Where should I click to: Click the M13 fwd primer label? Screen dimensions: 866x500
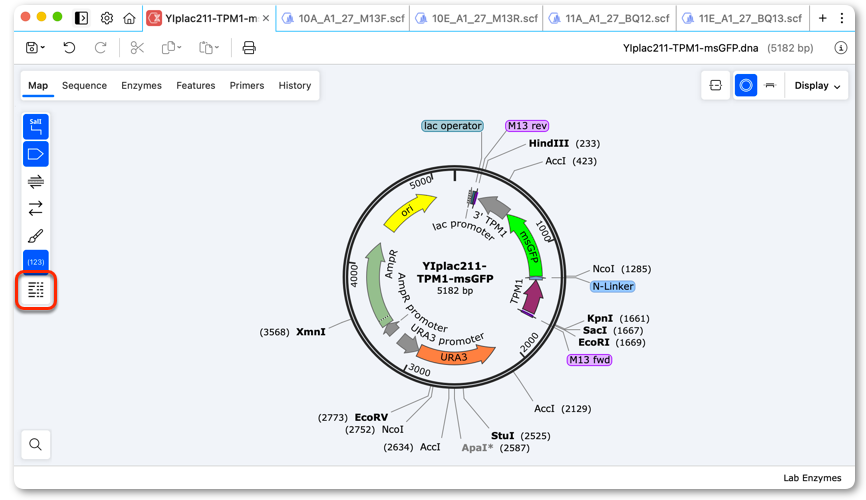tap(589, 360)
